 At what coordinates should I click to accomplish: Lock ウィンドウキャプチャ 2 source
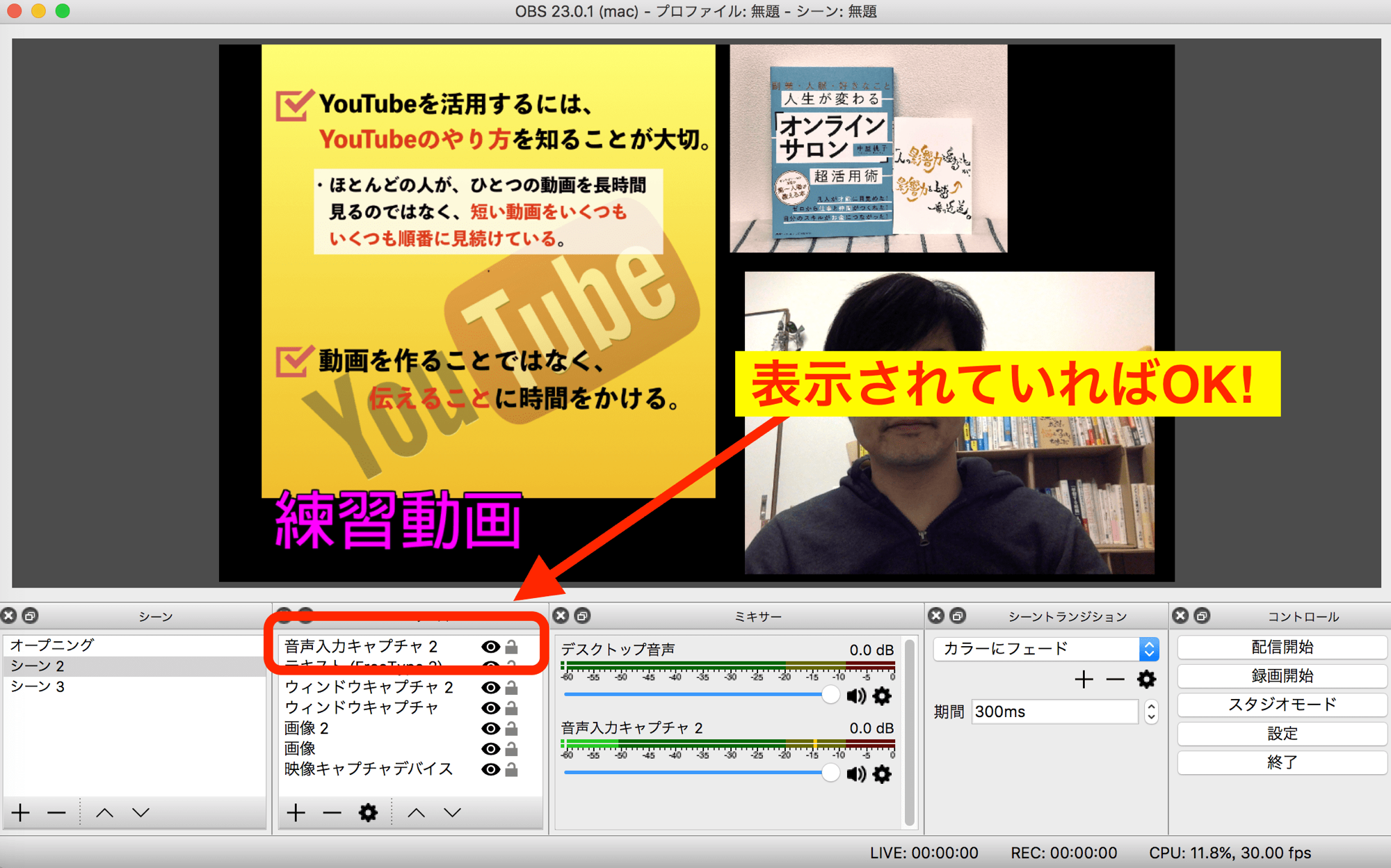click(511, 687)
